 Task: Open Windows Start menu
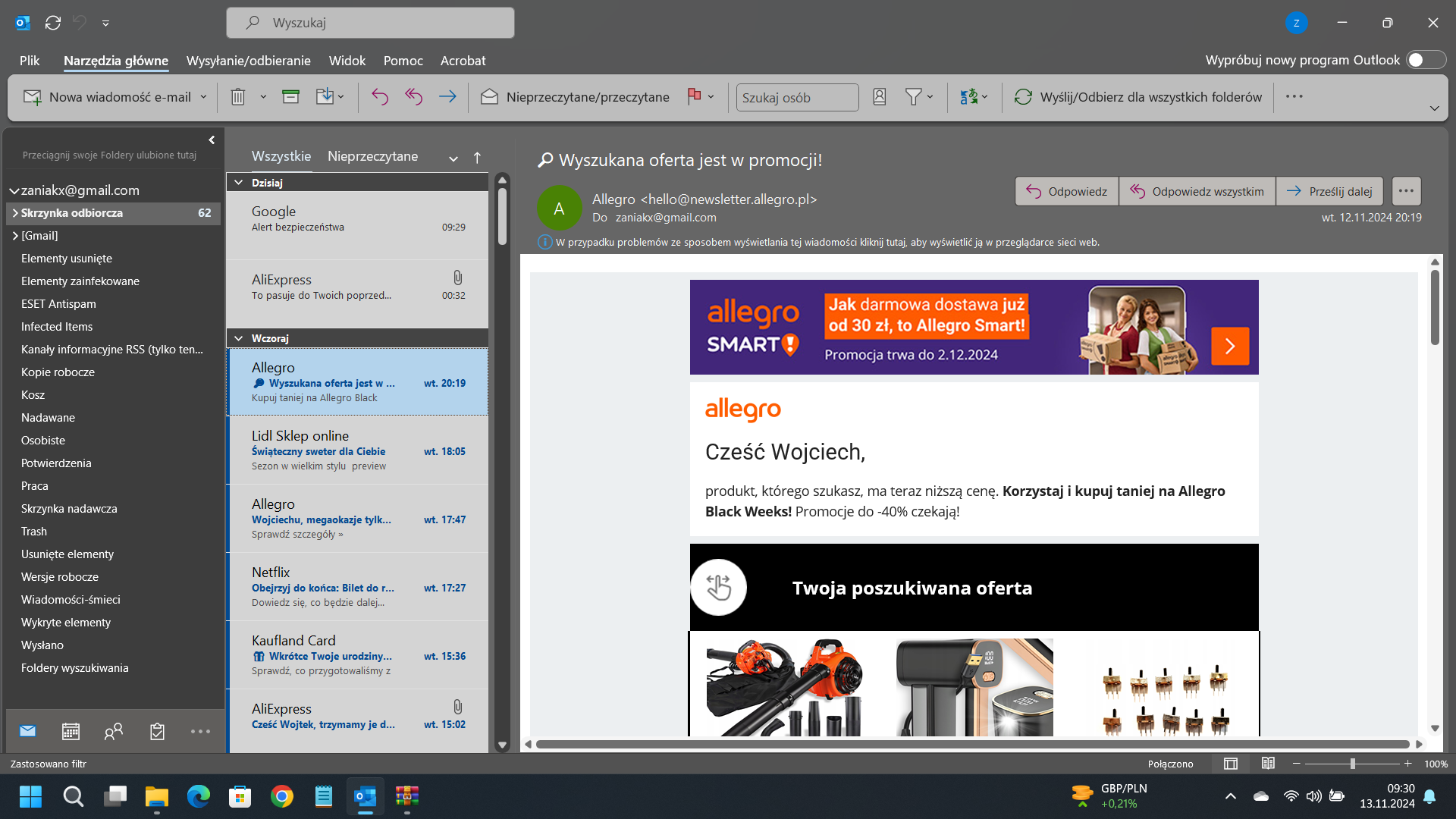pyautogui.click(x=31, y=796)
